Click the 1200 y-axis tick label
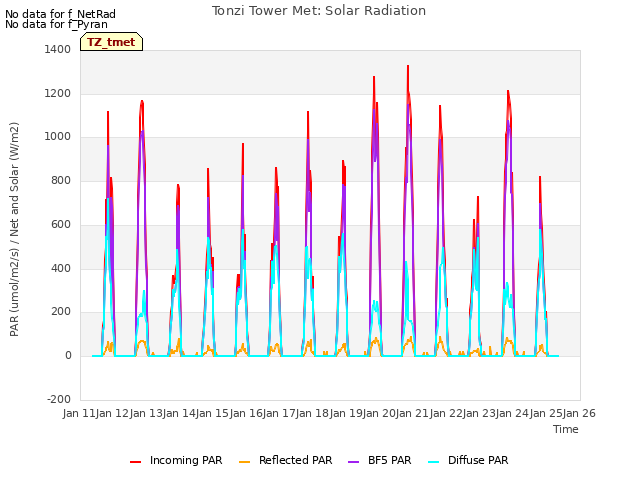 pos(58,93)
